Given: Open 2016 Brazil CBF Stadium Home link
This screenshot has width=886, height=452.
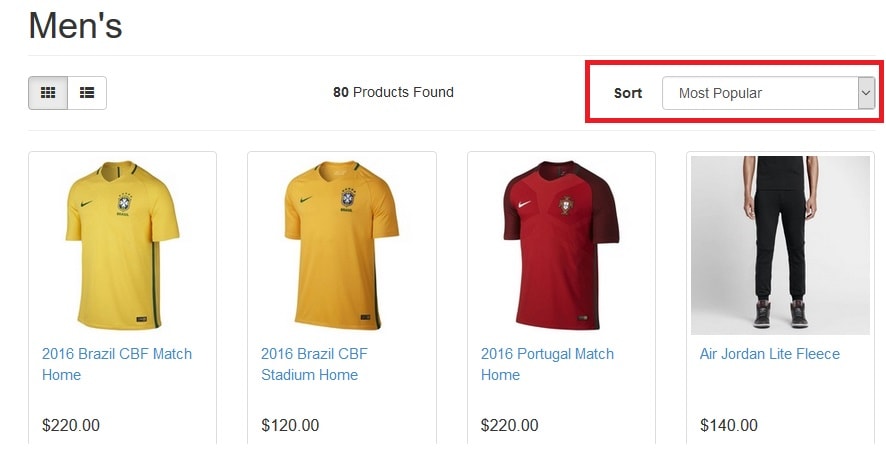Looking at the screenshot, I should tap(314, 364).
